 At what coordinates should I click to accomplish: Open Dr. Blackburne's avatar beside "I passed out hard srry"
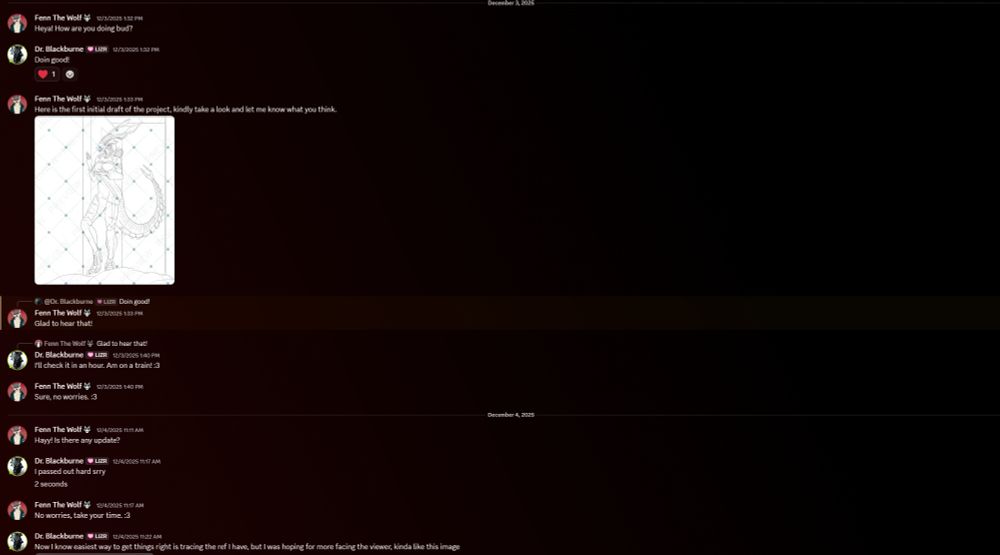pos(17,466)
